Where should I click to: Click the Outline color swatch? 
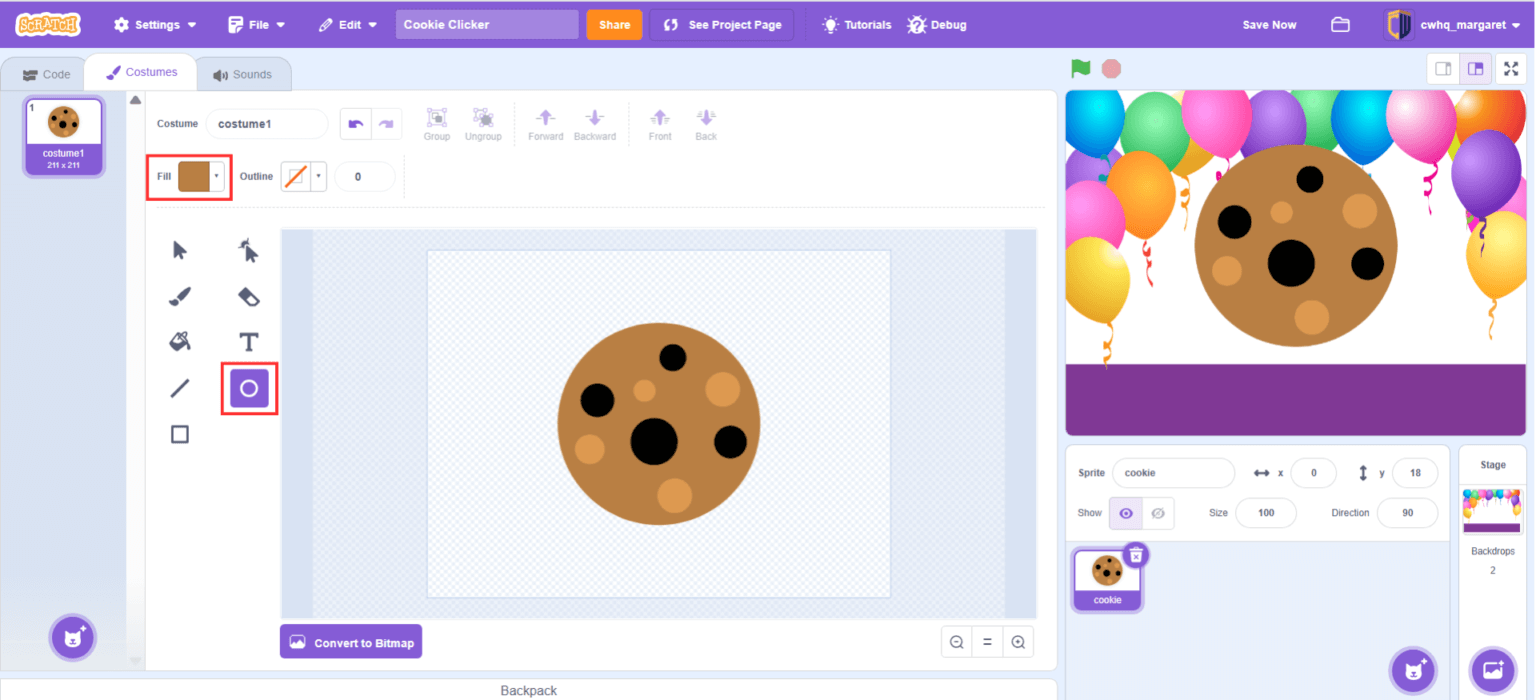coord(297,177)
